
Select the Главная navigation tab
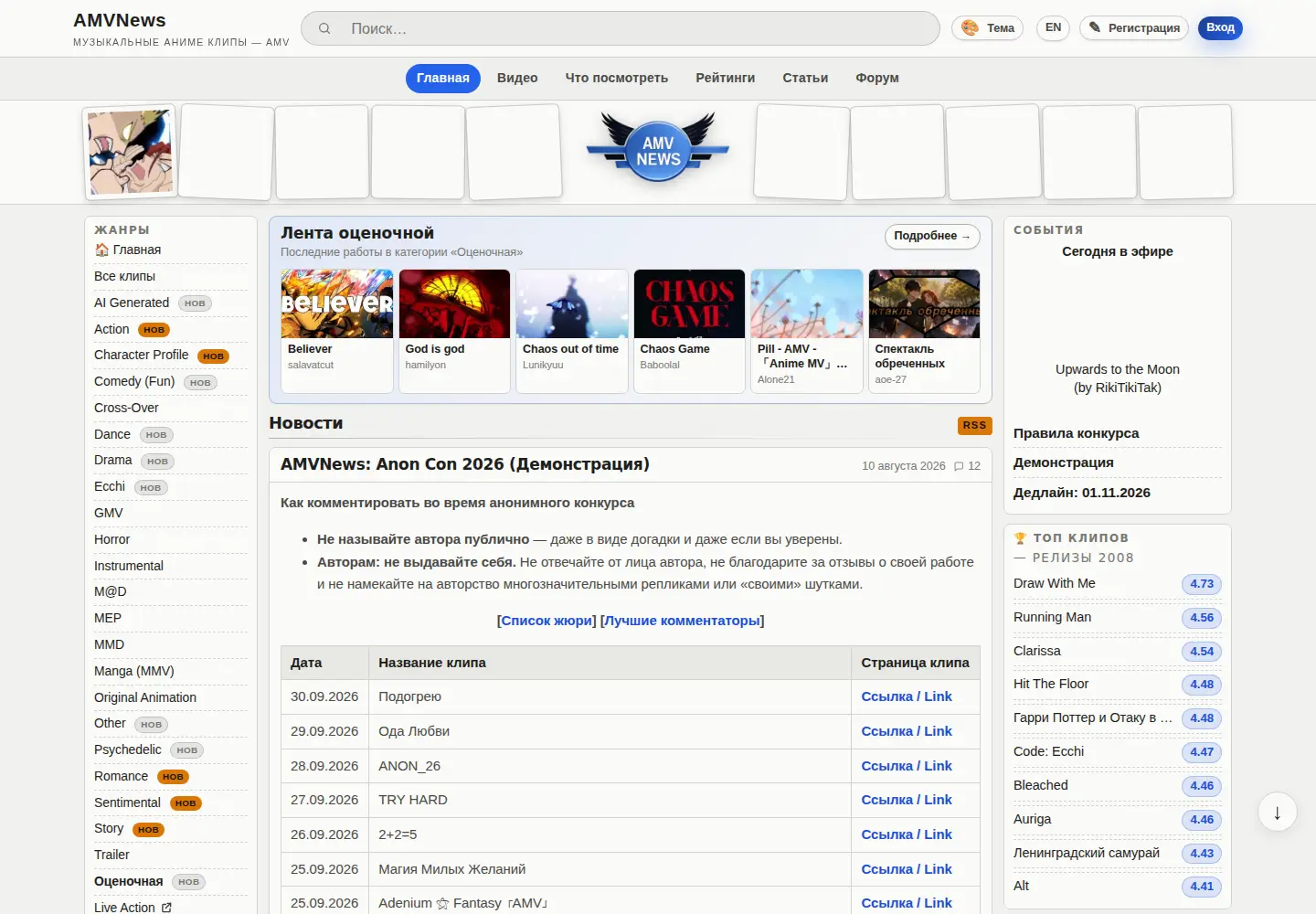click(443, 78)
